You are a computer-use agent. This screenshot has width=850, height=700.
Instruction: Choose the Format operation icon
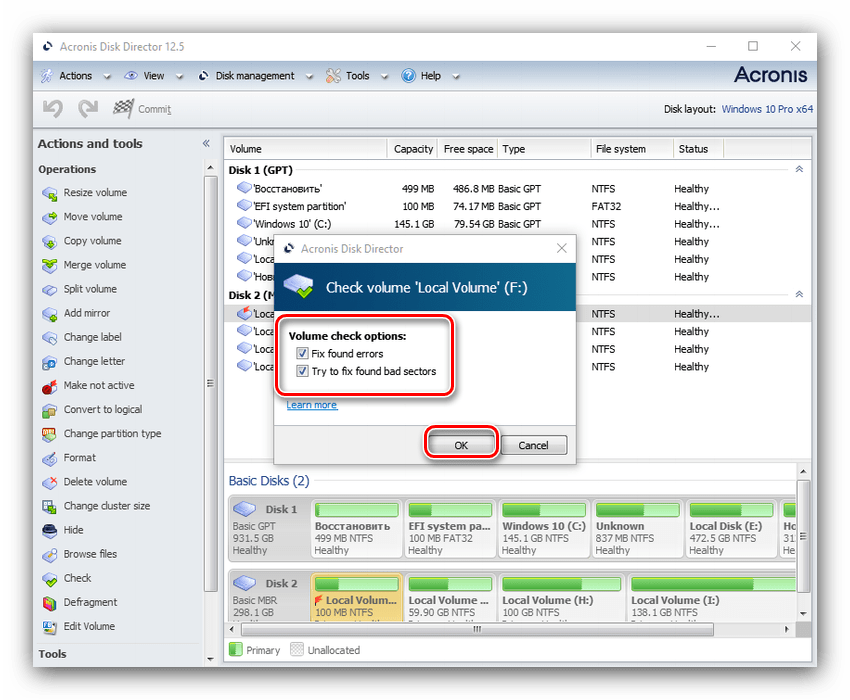50,458
